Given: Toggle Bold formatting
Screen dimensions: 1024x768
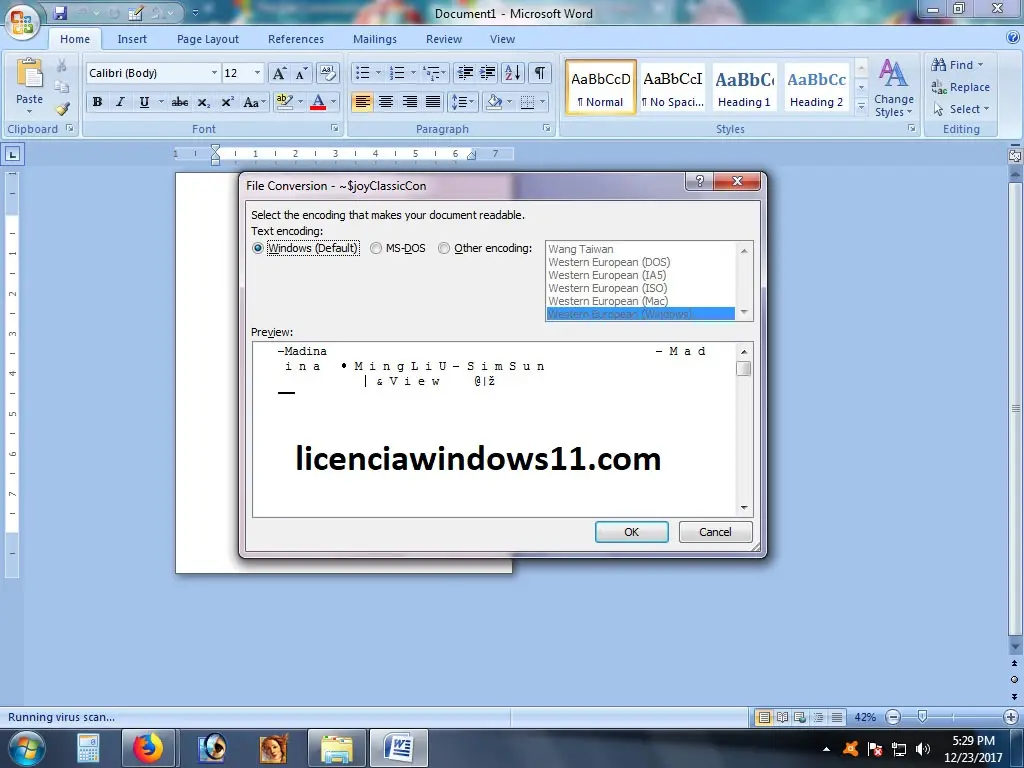Looking at the screenshot, I should tap(97, 102).
